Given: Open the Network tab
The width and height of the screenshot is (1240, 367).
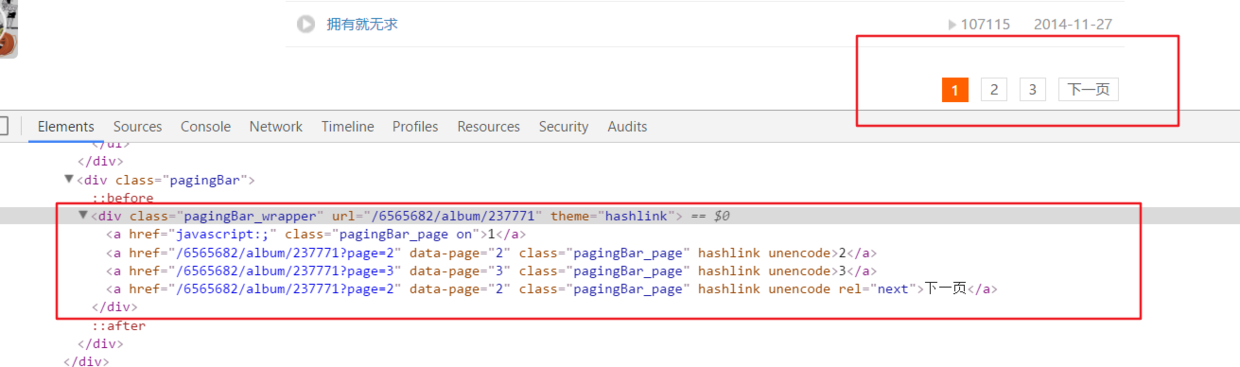Looking at the screenshot, I should pos(276,127).
